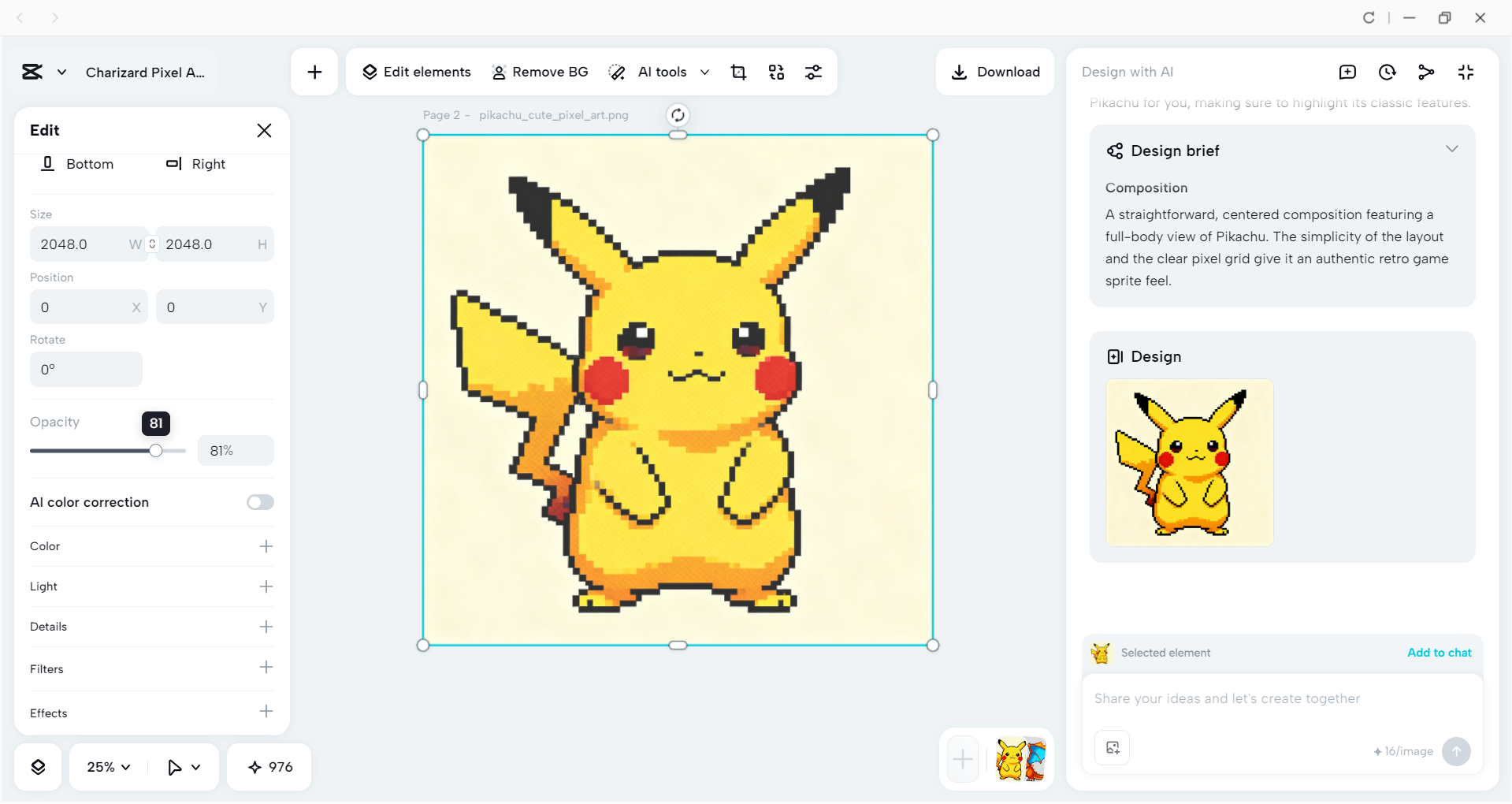This screenshot has height=804, width=1512.
Task: Set alignment to Right
Action: click(x=195, y=164)
